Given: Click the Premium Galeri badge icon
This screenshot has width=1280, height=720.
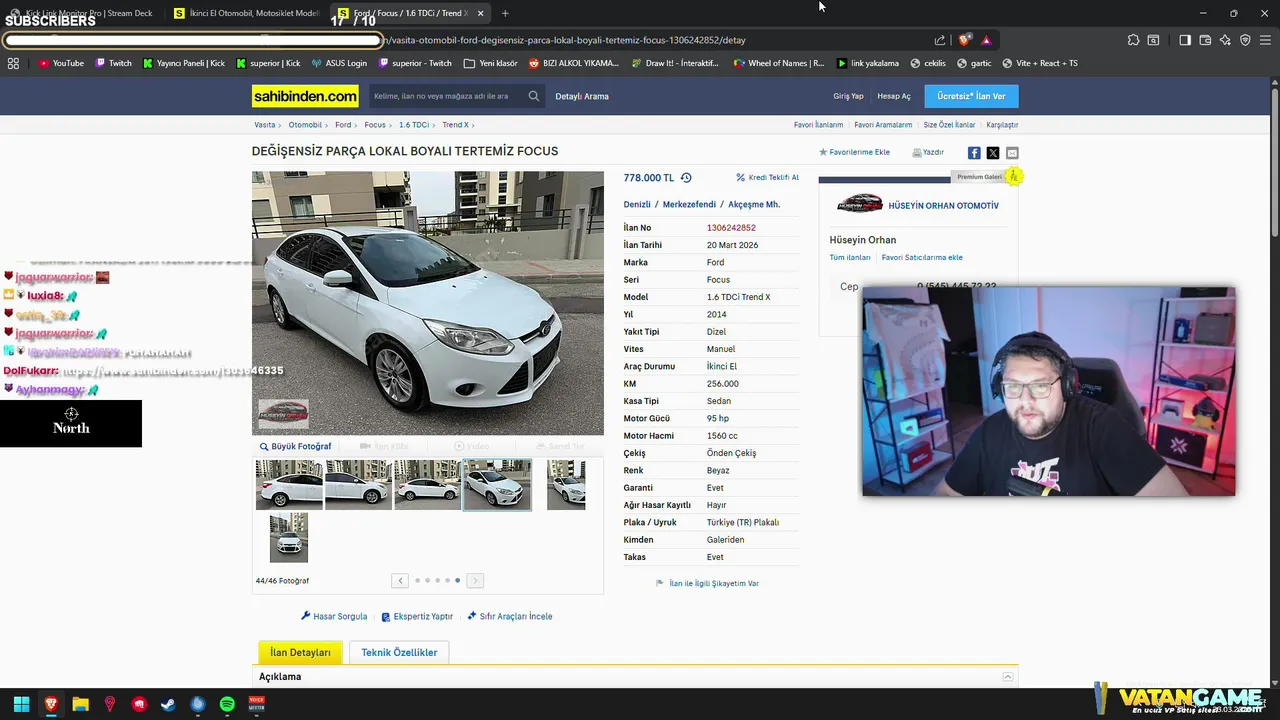Looking at the screenshot, I should (1013, 176).
